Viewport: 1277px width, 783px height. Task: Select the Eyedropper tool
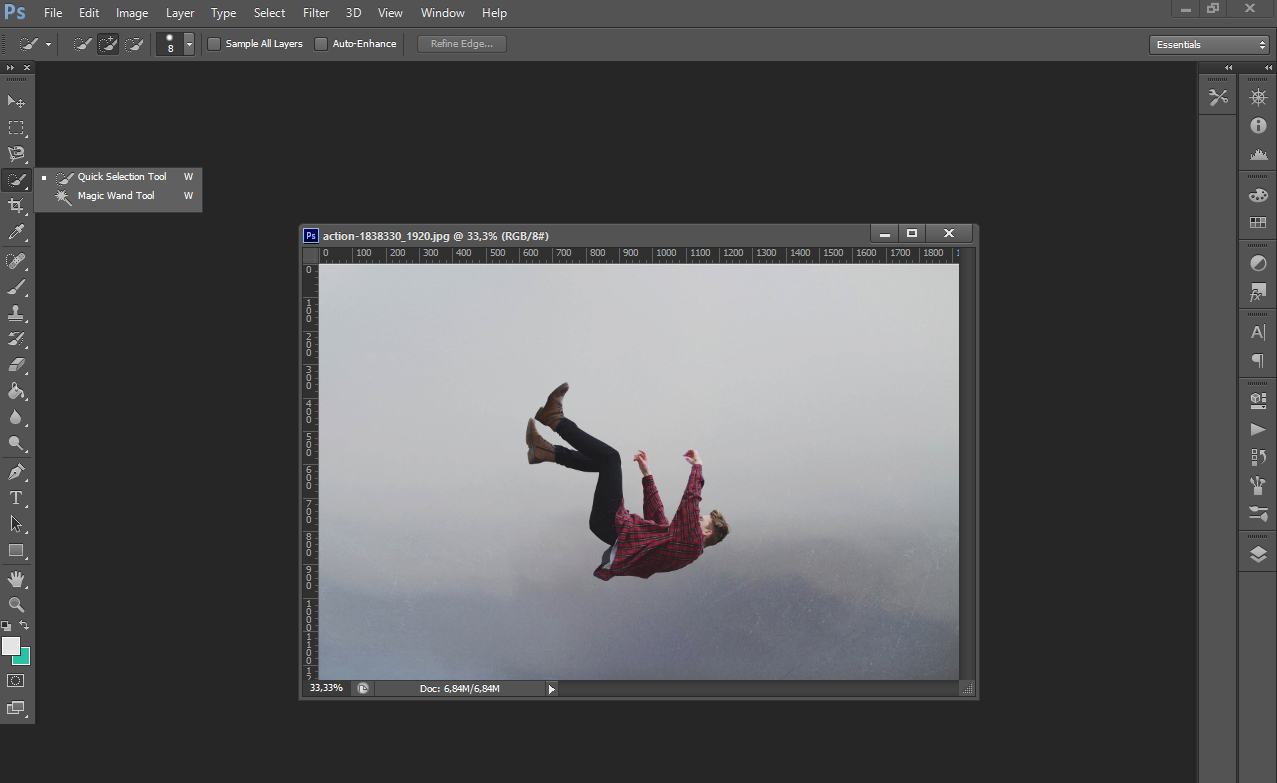click(16, 232)
